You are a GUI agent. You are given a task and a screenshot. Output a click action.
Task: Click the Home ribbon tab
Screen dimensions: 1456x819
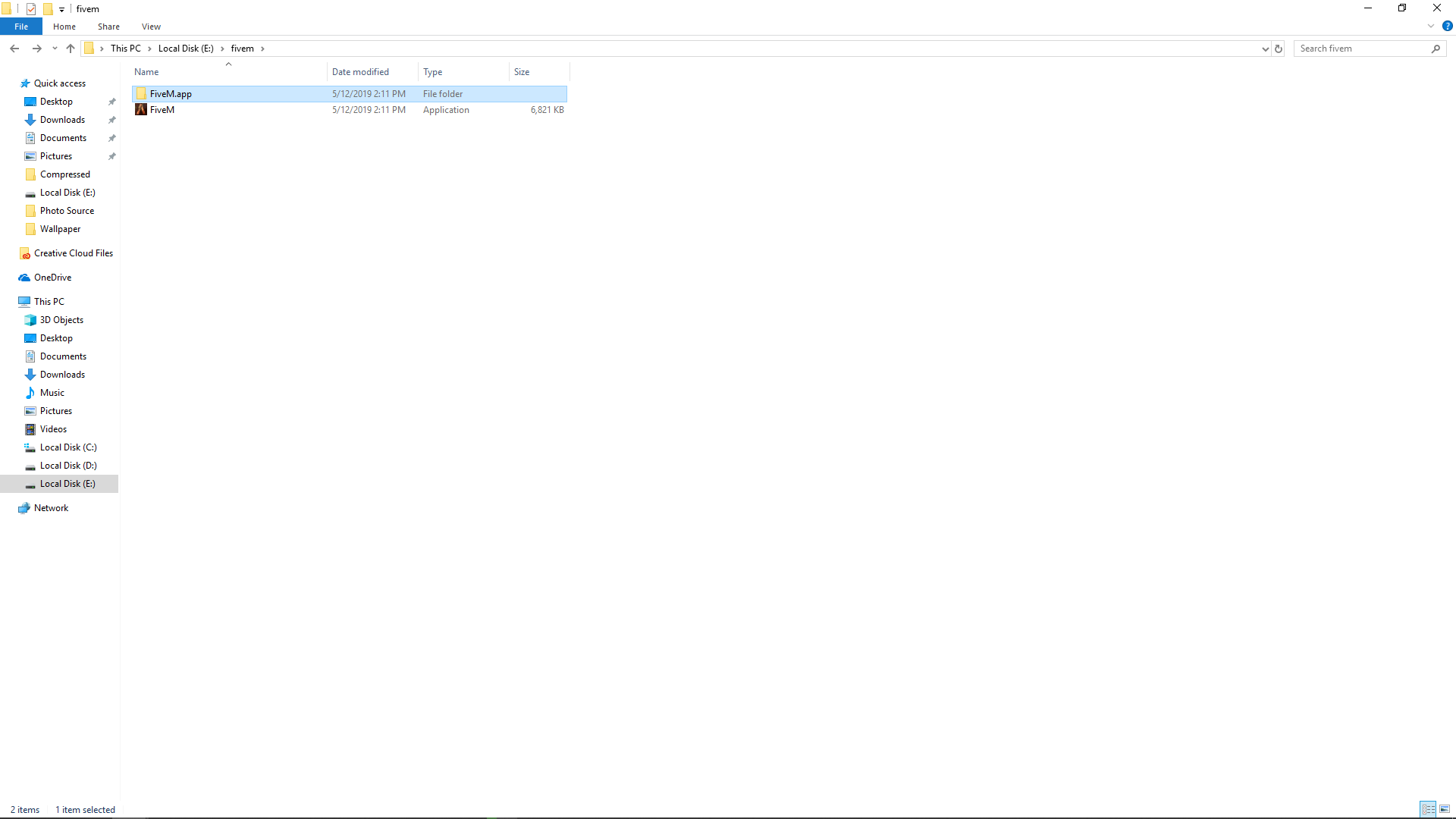coord(64,27)
